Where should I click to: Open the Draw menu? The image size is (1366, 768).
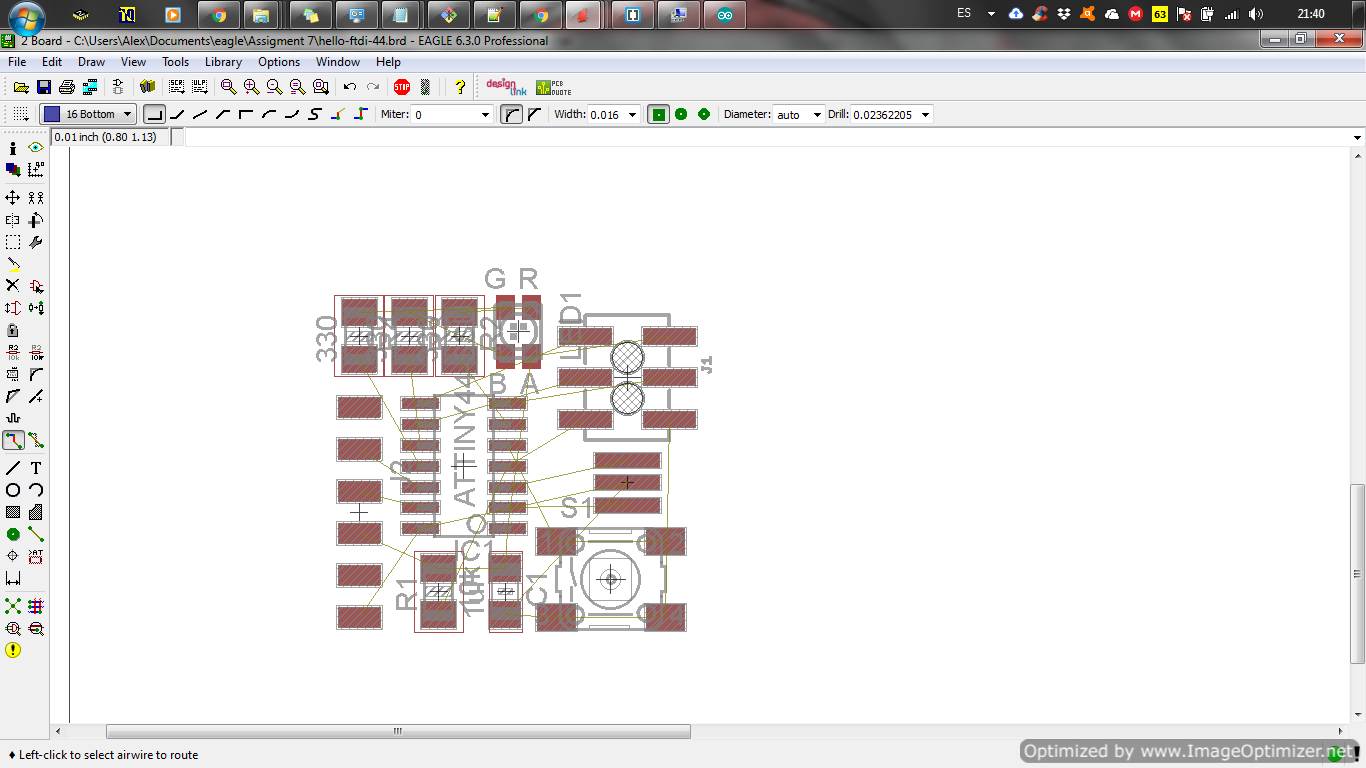pos(91,62)
